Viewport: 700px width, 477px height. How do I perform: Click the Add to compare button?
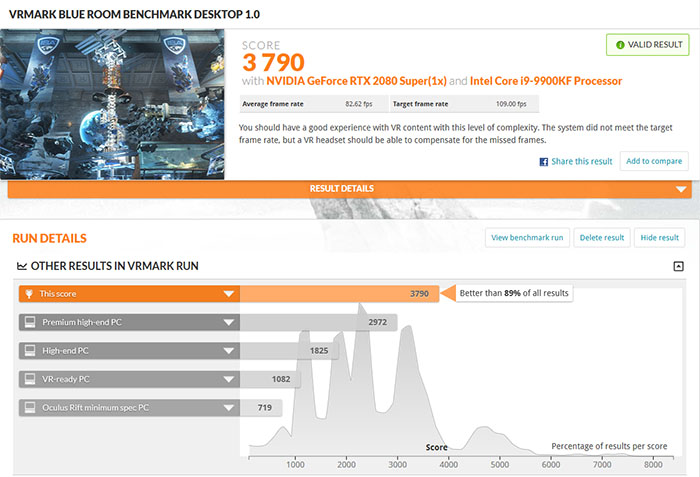coord(654,161)
